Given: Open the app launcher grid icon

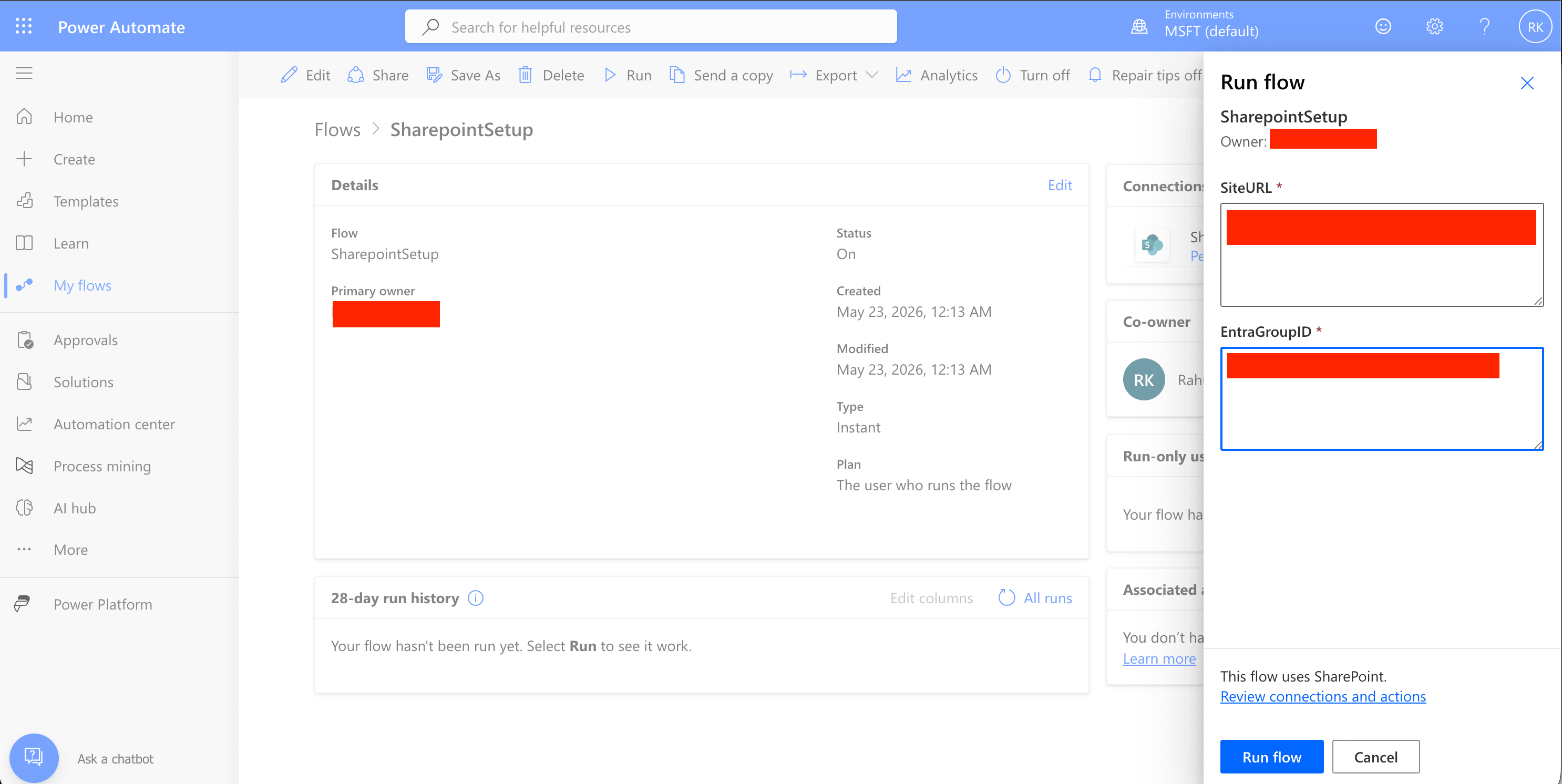Looking at the screenshot, I should pyautogui.click(x=24, y=26).
